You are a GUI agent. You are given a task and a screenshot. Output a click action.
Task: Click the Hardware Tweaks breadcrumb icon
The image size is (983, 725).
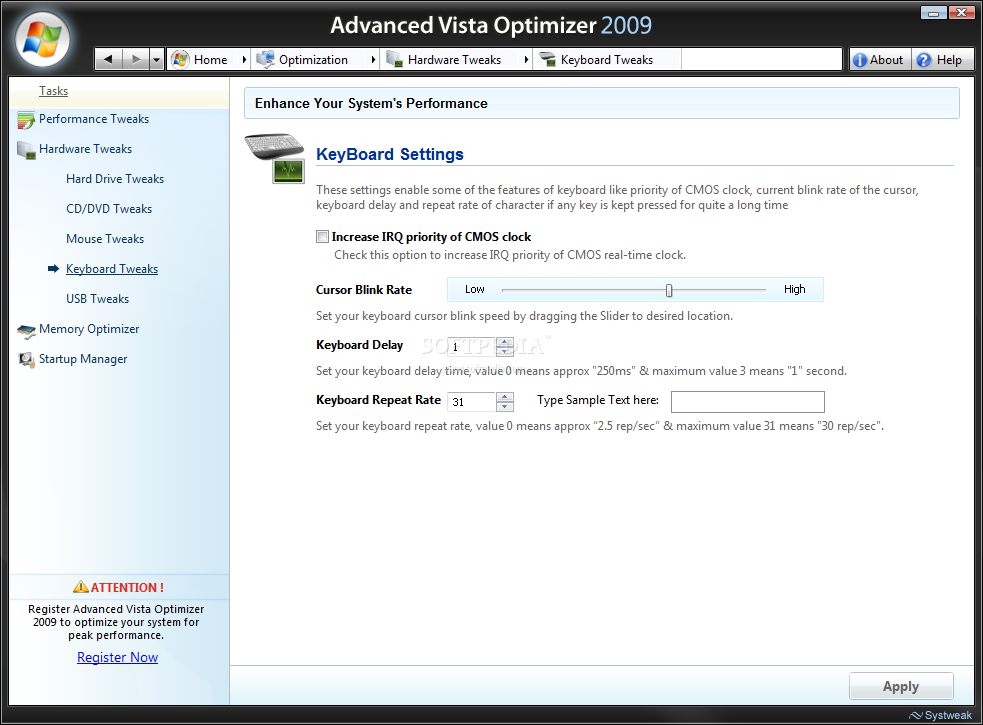tap(394, 60)
